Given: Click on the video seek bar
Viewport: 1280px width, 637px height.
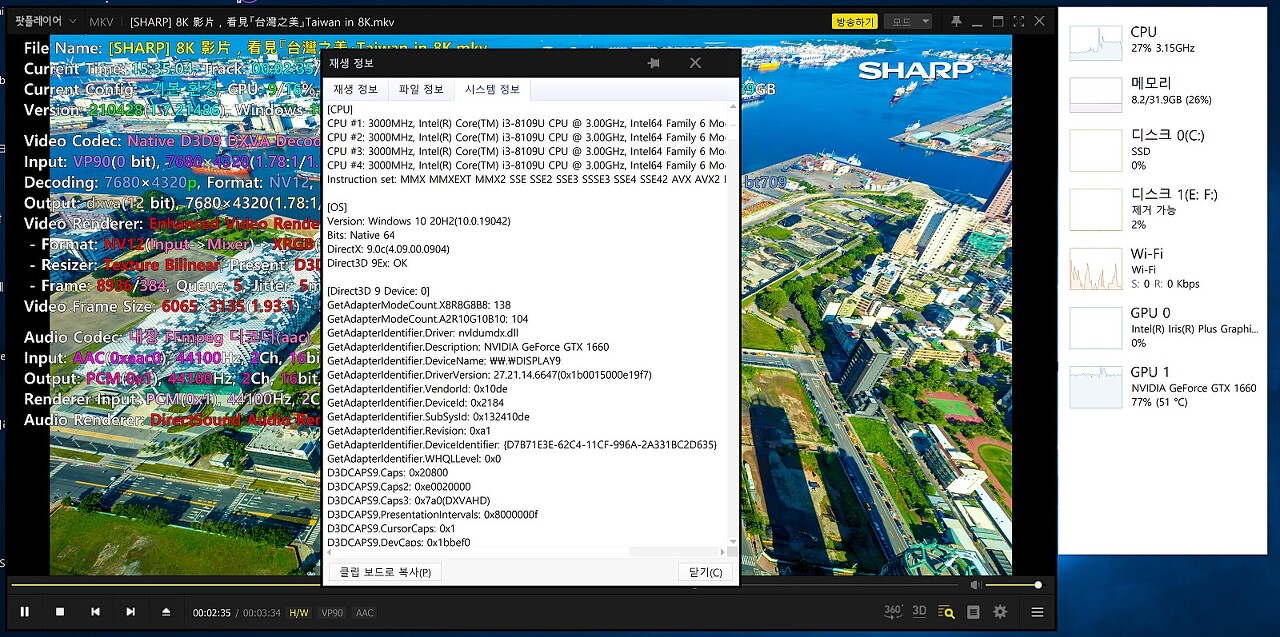Looking at the screenshot, I should point(485,585).
